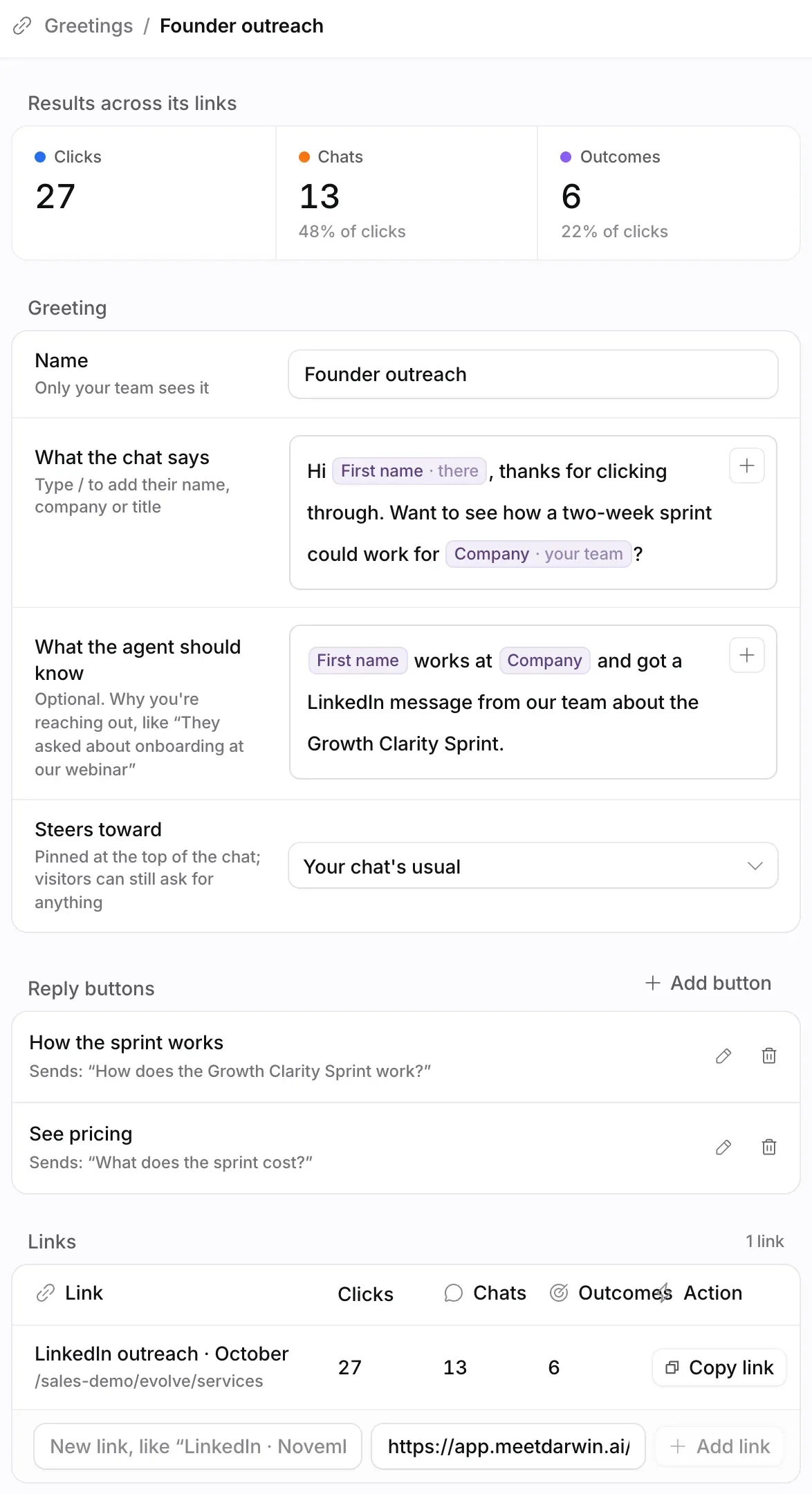Click the Founder outreach breadcrumb title

(241, 26)
